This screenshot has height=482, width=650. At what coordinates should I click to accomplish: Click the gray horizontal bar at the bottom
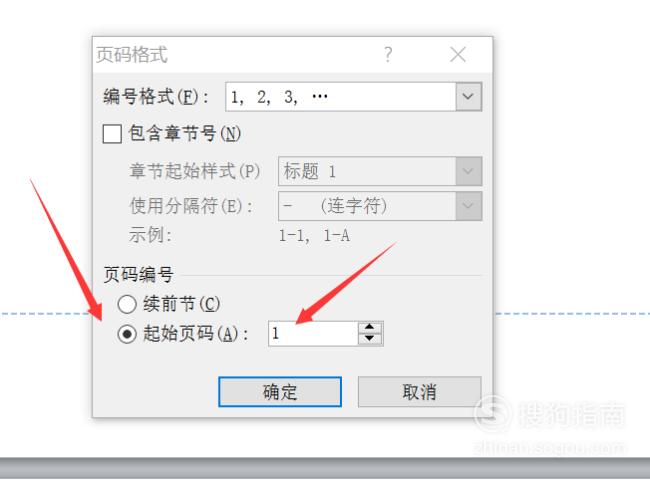coord(325,468)
